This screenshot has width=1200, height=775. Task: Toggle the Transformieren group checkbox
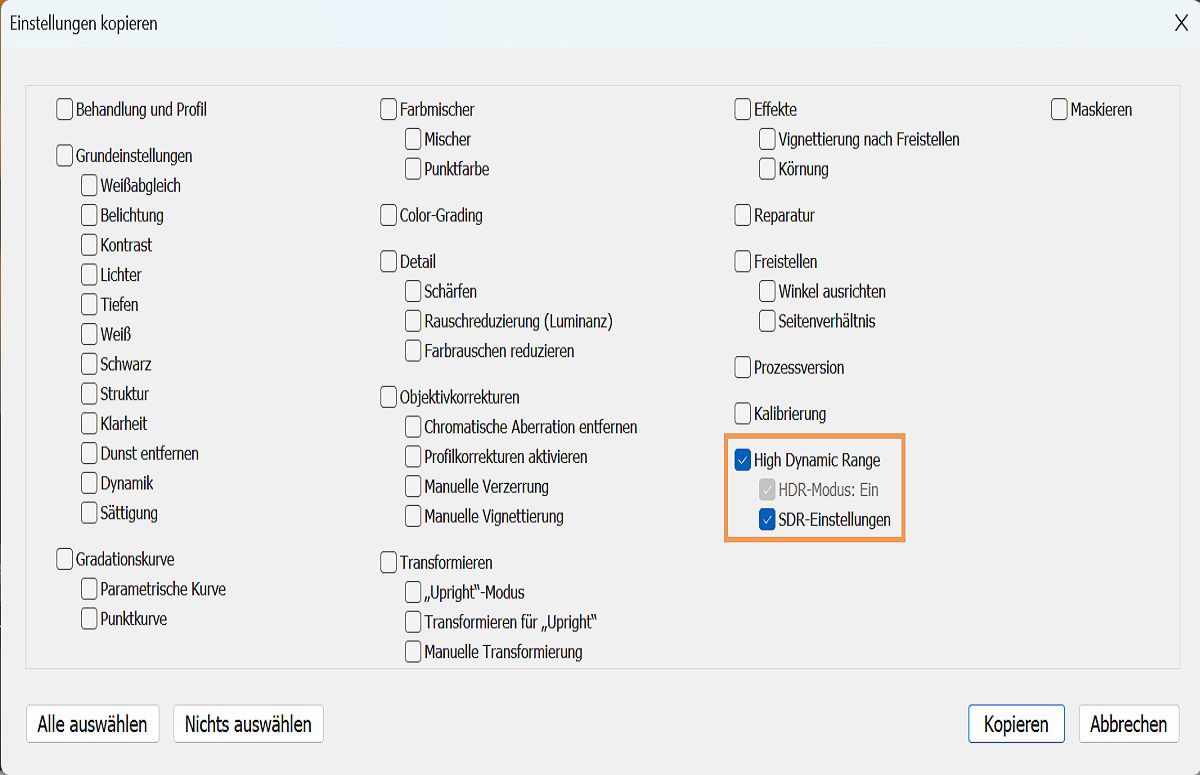[x=389, y=563]
